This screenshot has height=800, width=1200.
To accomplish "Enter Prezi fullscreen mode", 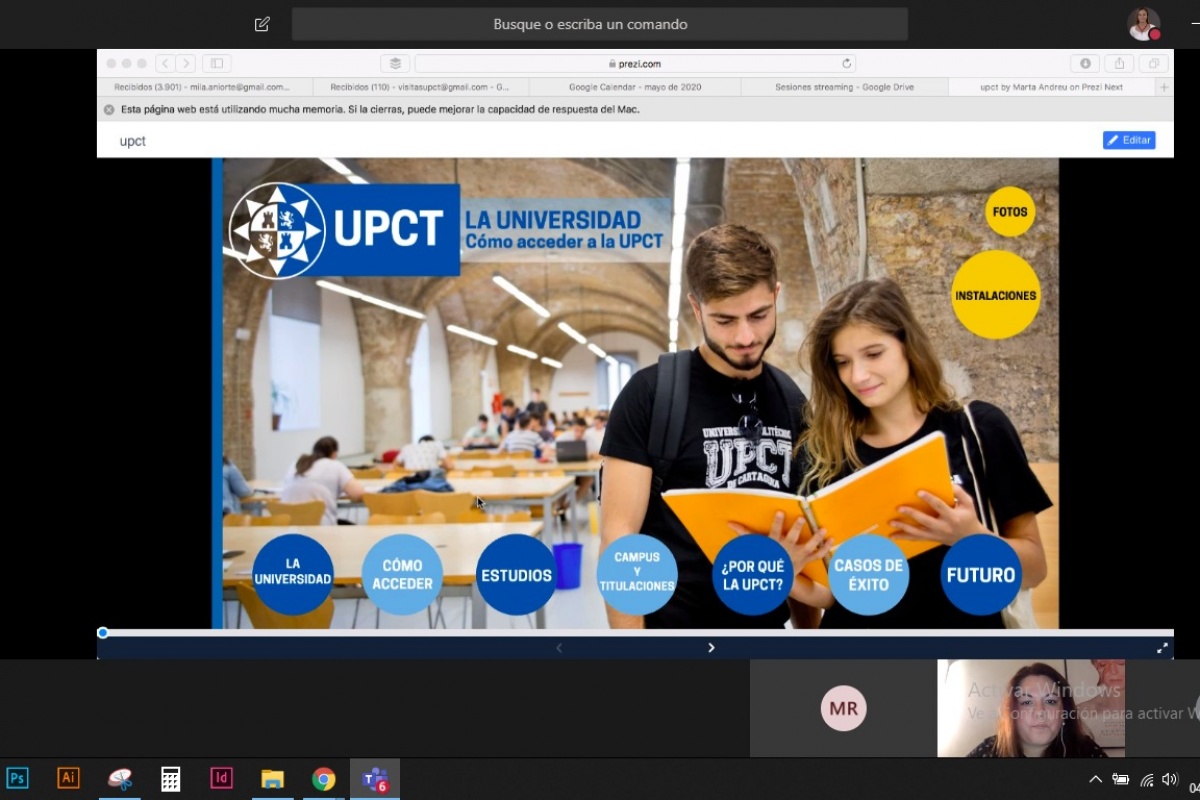I will pyautogui.click(x=1162, y=648).
